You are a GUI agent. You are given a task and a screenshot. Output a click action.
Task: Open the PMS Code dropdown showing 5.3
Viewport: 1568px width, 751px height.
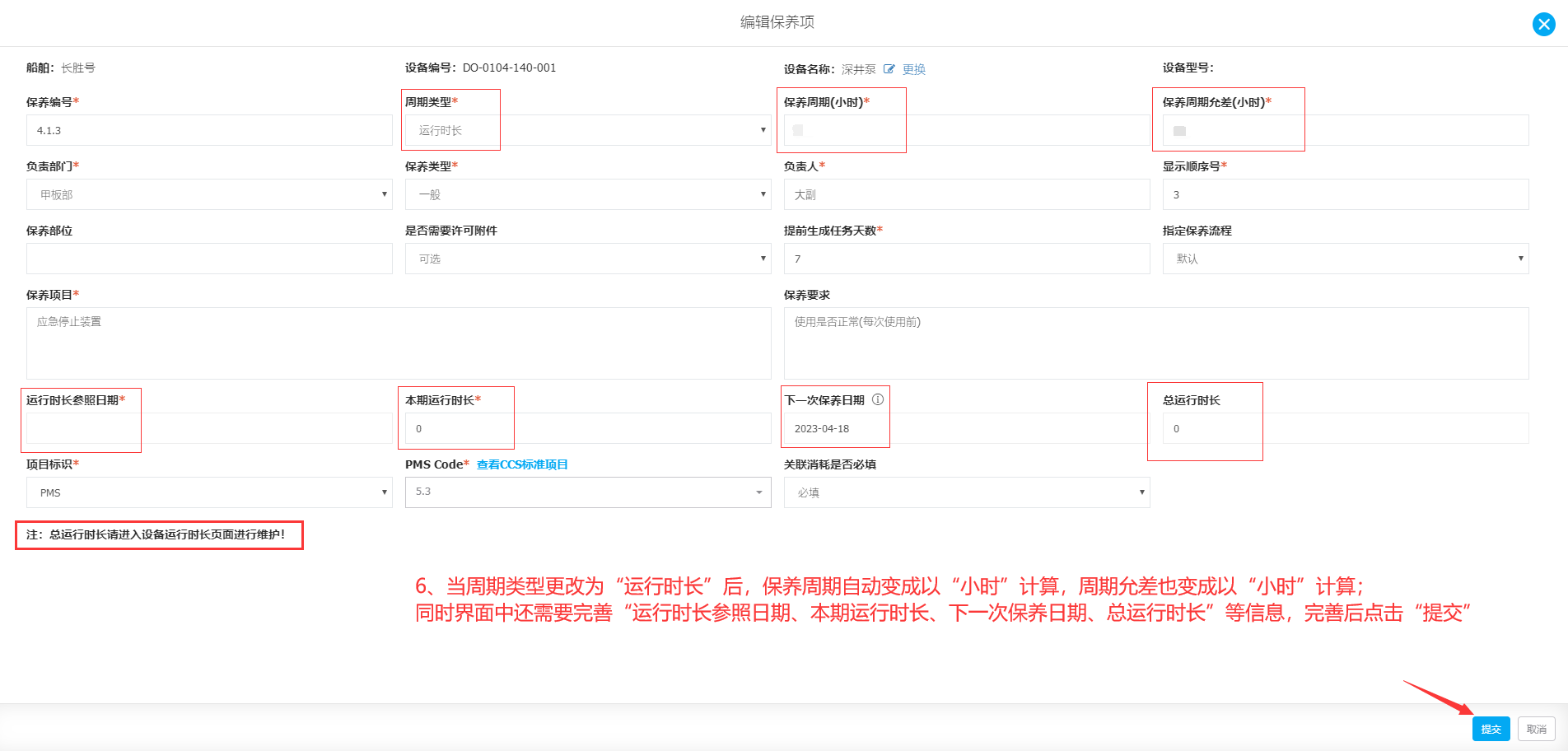tap(588, 492)
